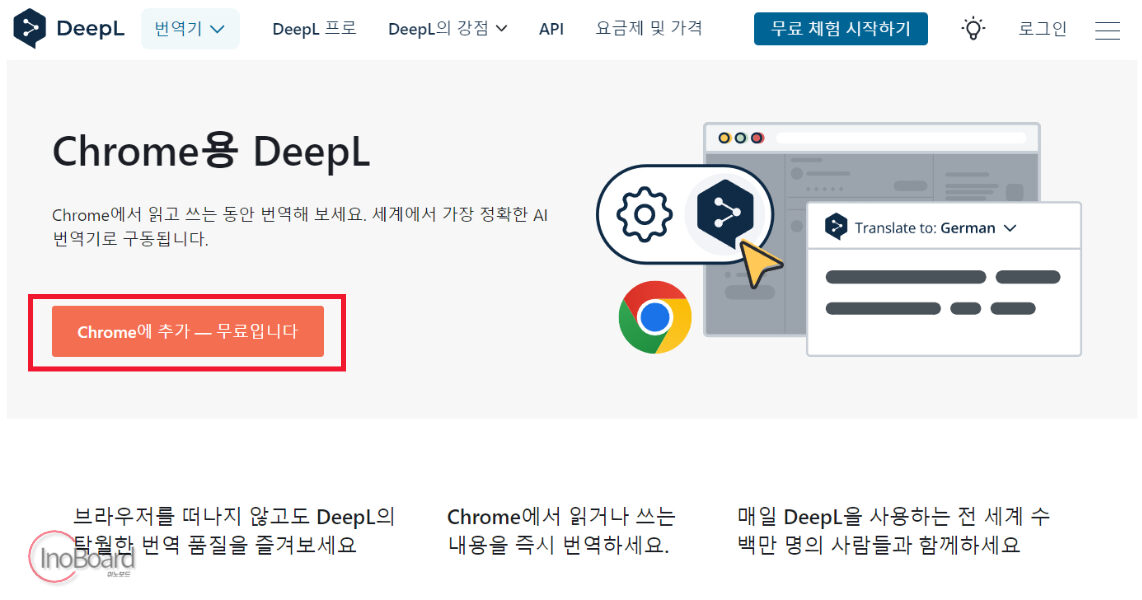
Task: Click the description text Chrome에서 읽고 쓰는 동안
Action: pos(299,226)
